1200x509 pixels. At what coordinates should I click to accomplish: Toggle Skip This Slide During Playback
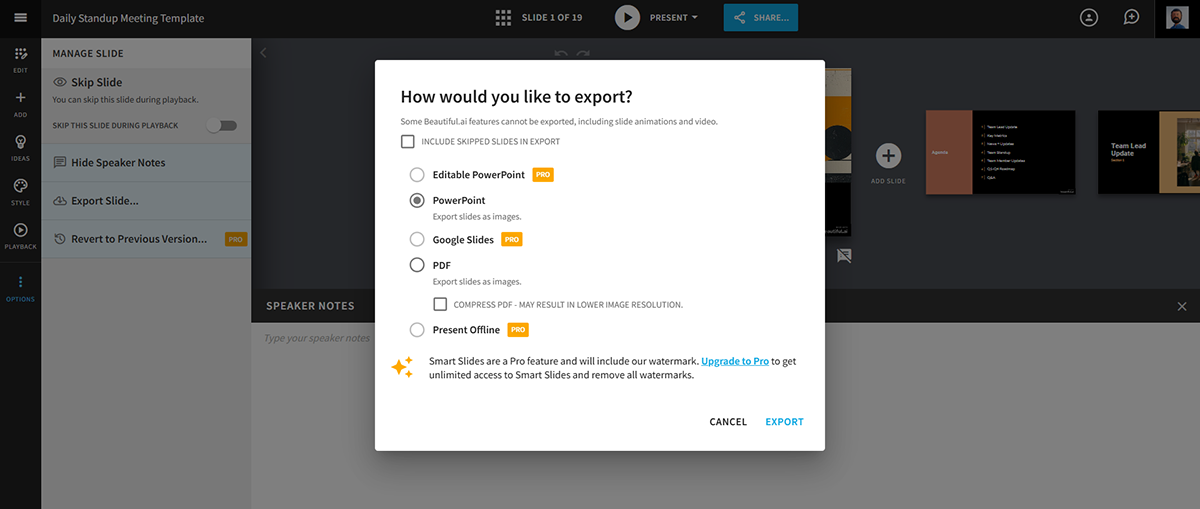point(221,125)
